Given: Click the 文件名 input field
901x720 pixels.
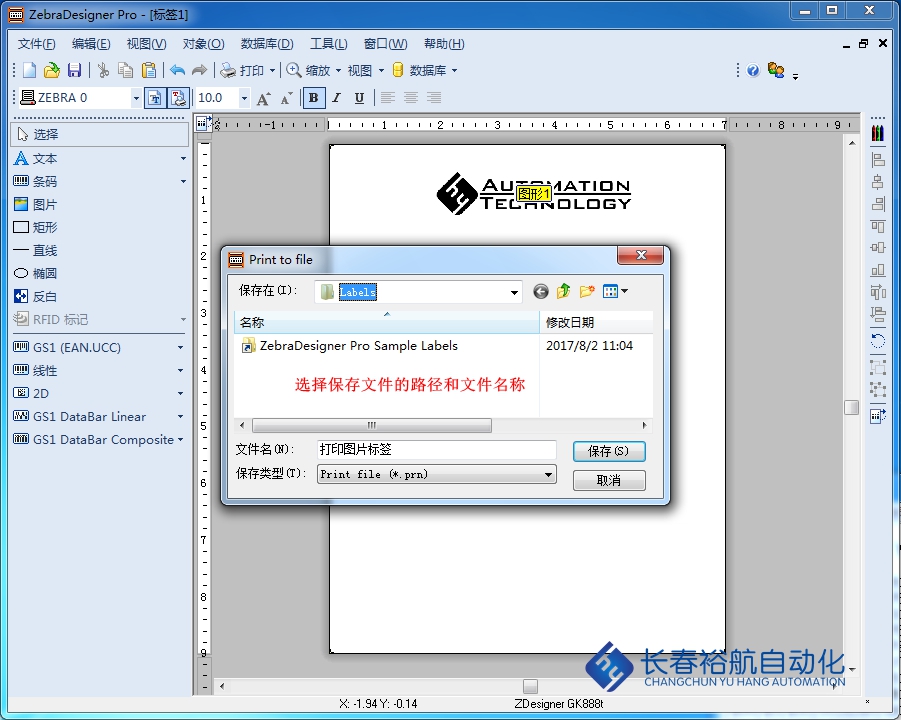Looking at the screenshot, I should coord(437,449).
